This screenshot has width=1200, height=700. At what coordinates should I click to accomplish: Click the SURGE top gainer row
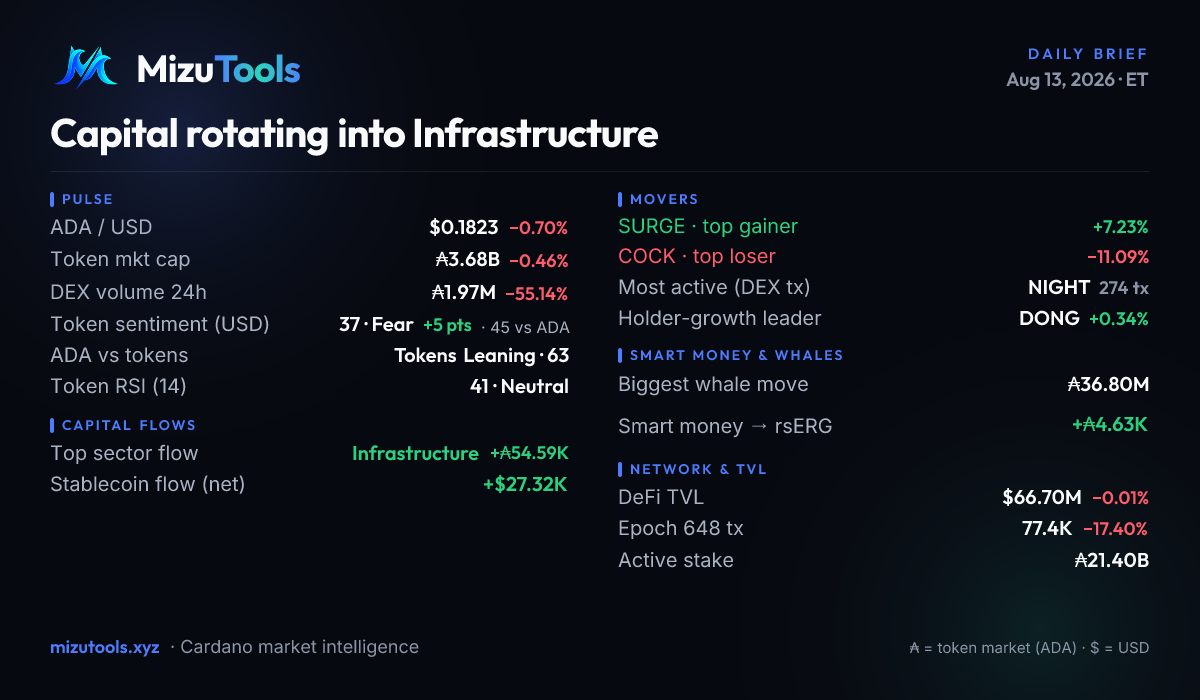[883, 226]
